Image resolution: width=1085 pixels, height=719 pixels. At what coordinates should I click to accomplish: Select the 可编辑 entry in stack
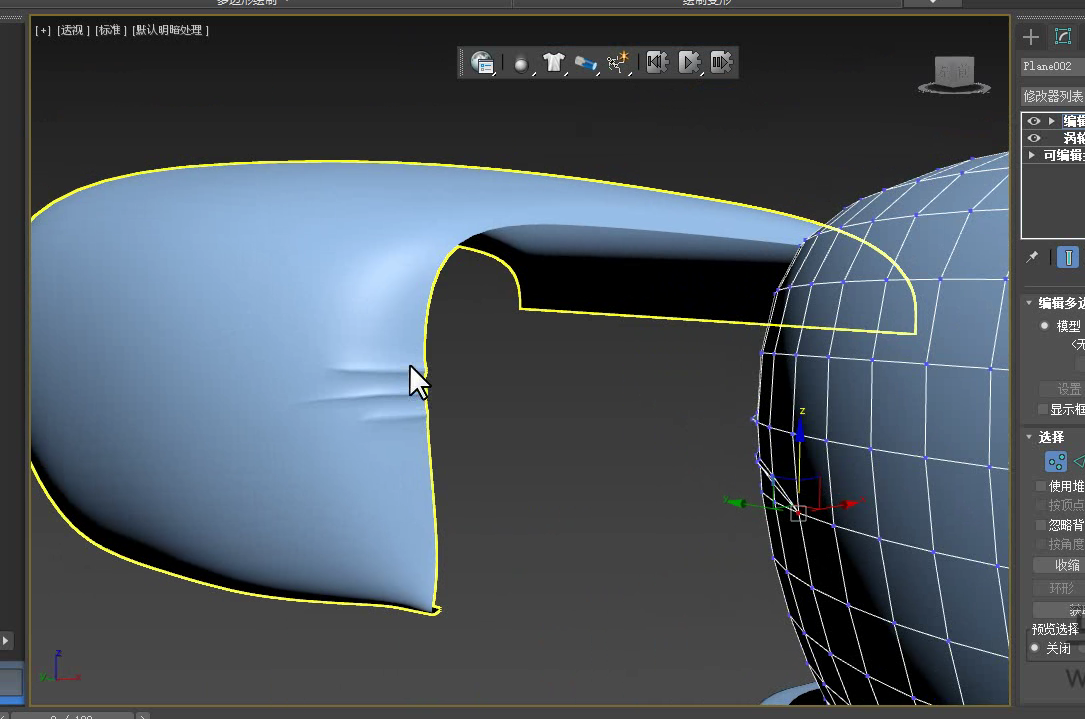tap(1064, 155)
